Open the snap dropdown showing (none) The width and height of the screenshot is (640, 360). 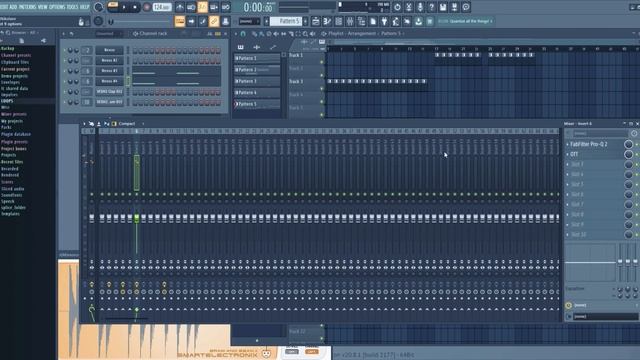[x=249, y=21]
